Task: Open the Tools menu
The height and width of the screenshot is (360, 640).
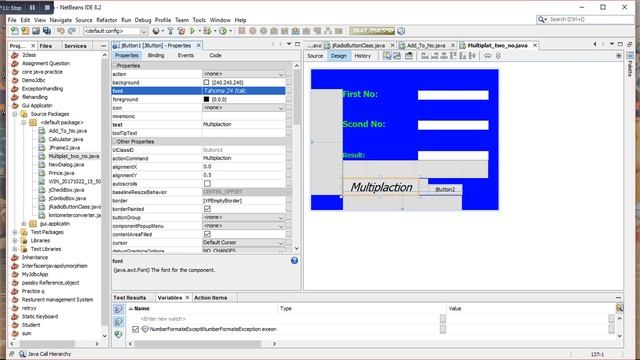Action: click(199, 20)
